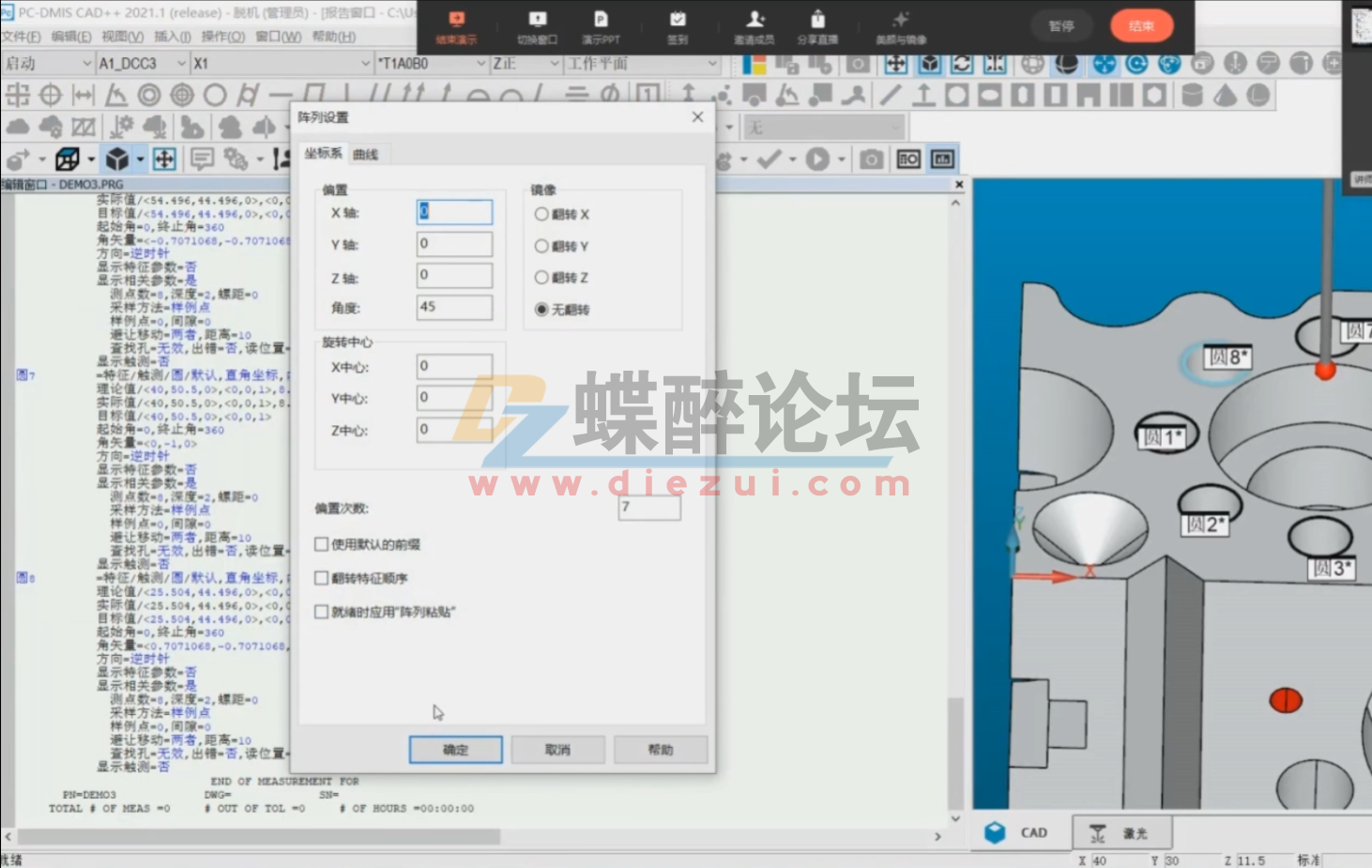Screen dimensions: 1372x868
Task: Click the camera capture icon on graphics toolbar
Action: [873, 160]
